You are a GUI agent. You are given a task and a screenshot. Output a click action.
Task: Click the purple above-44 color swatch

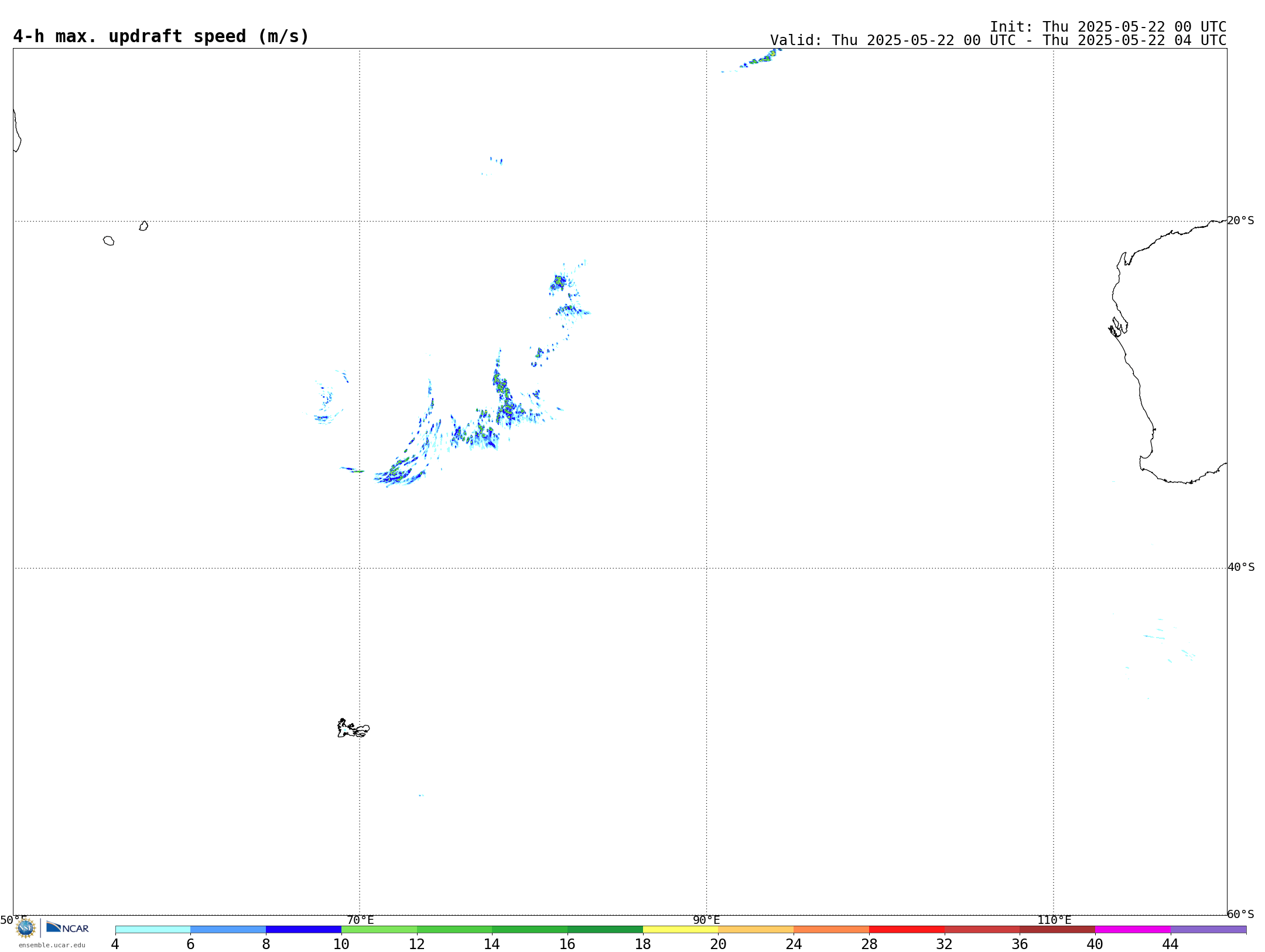coord(1209,930)
